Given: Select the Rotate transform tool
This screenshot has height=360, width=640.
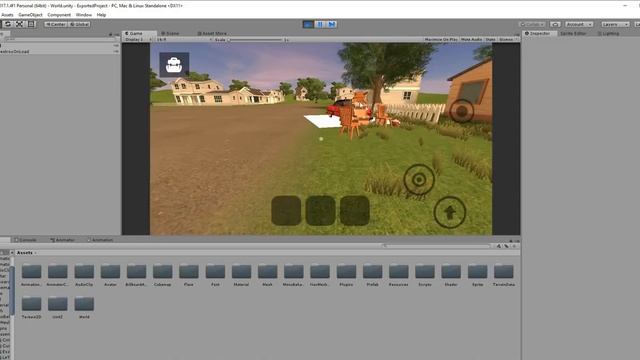Looking at the screenshot, I should pos(8,24).
